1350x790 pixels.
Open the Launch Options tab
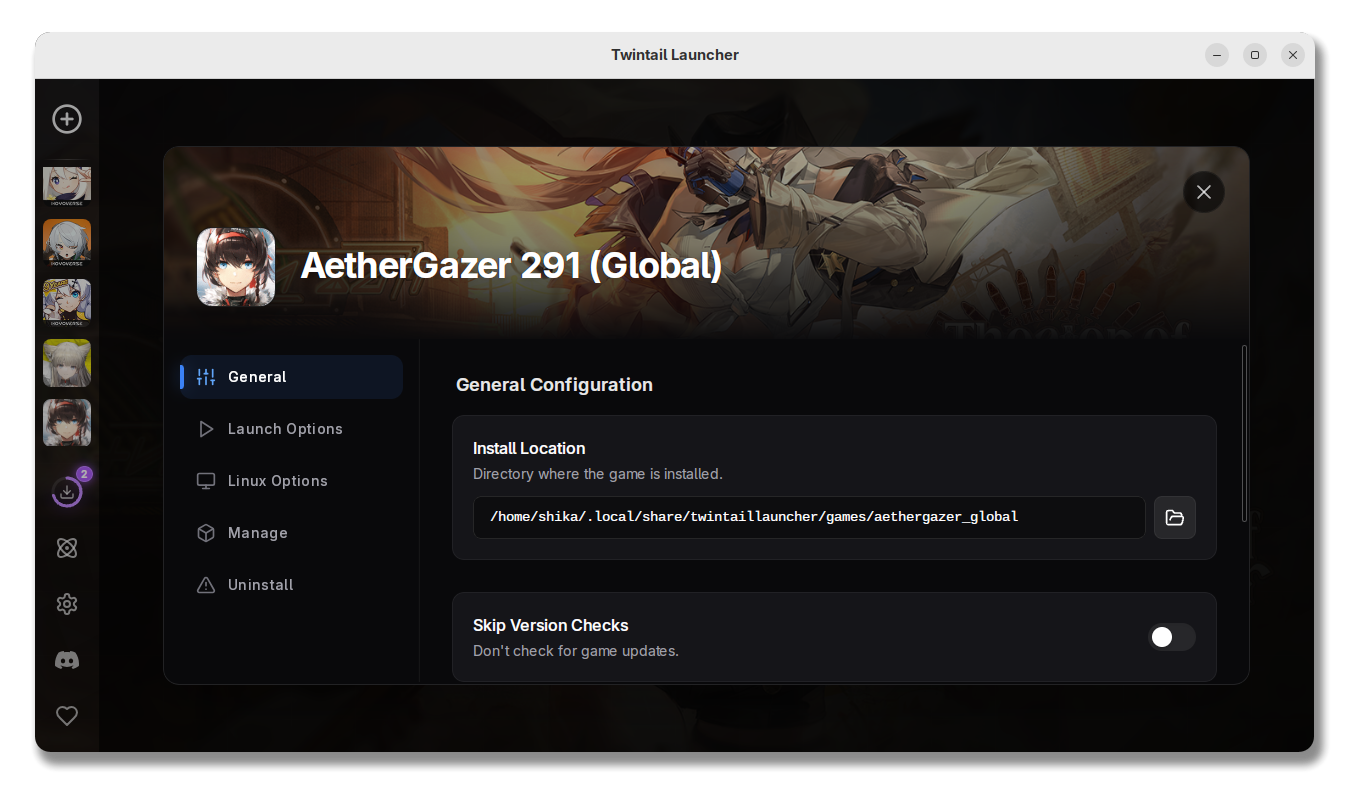291,429
